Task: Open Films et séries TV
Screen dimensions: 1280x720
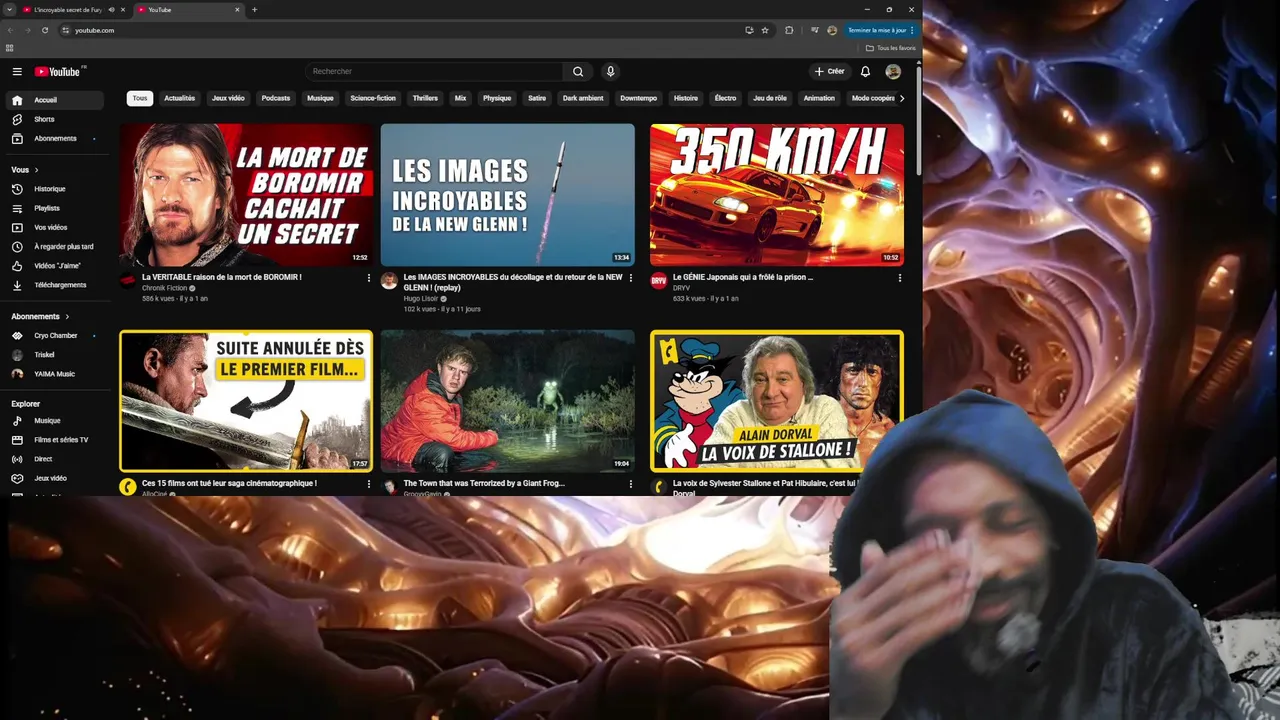Action: coord(55,440)
